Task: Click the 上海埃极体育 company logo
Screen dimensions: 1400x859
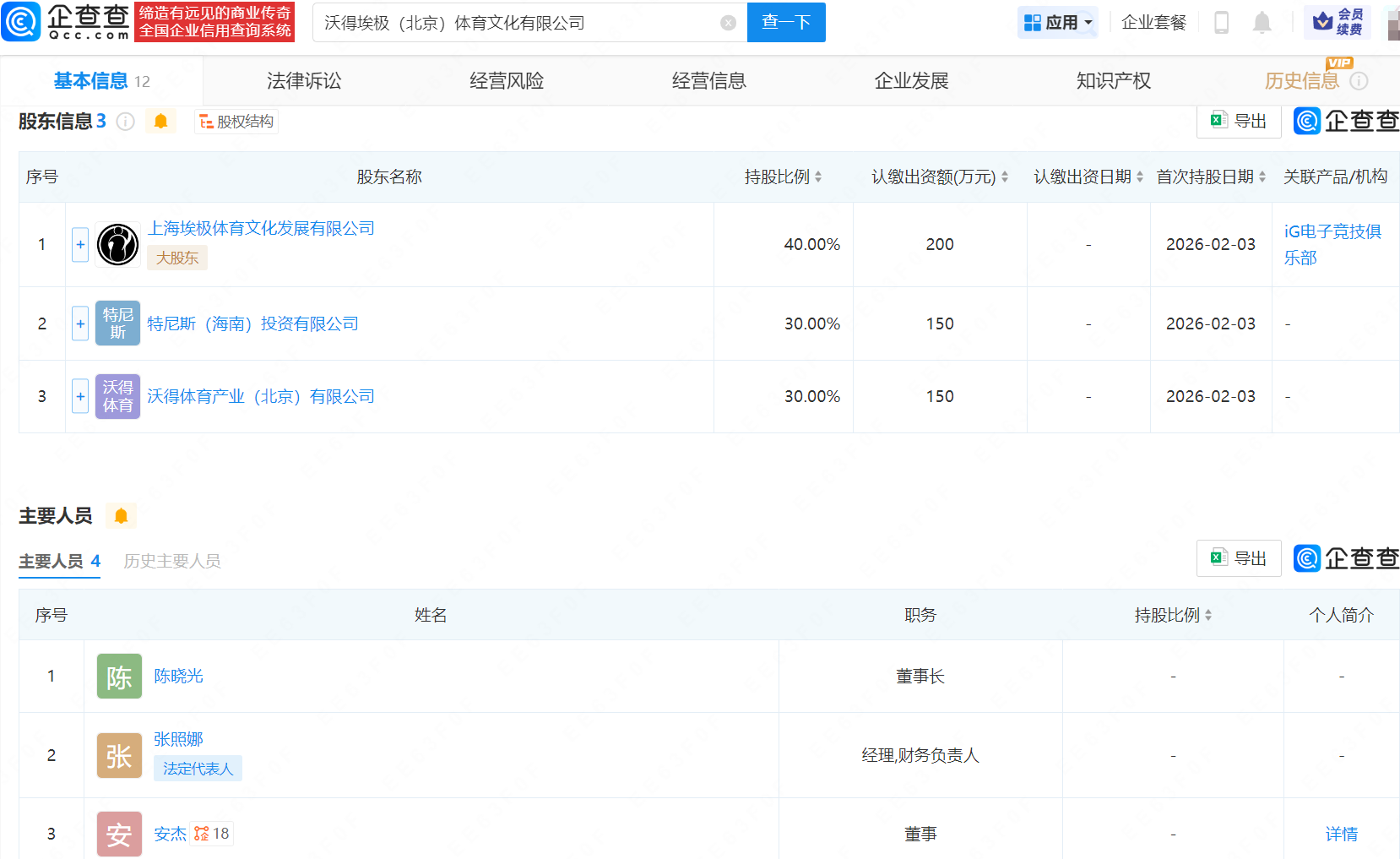Action: 117,245
